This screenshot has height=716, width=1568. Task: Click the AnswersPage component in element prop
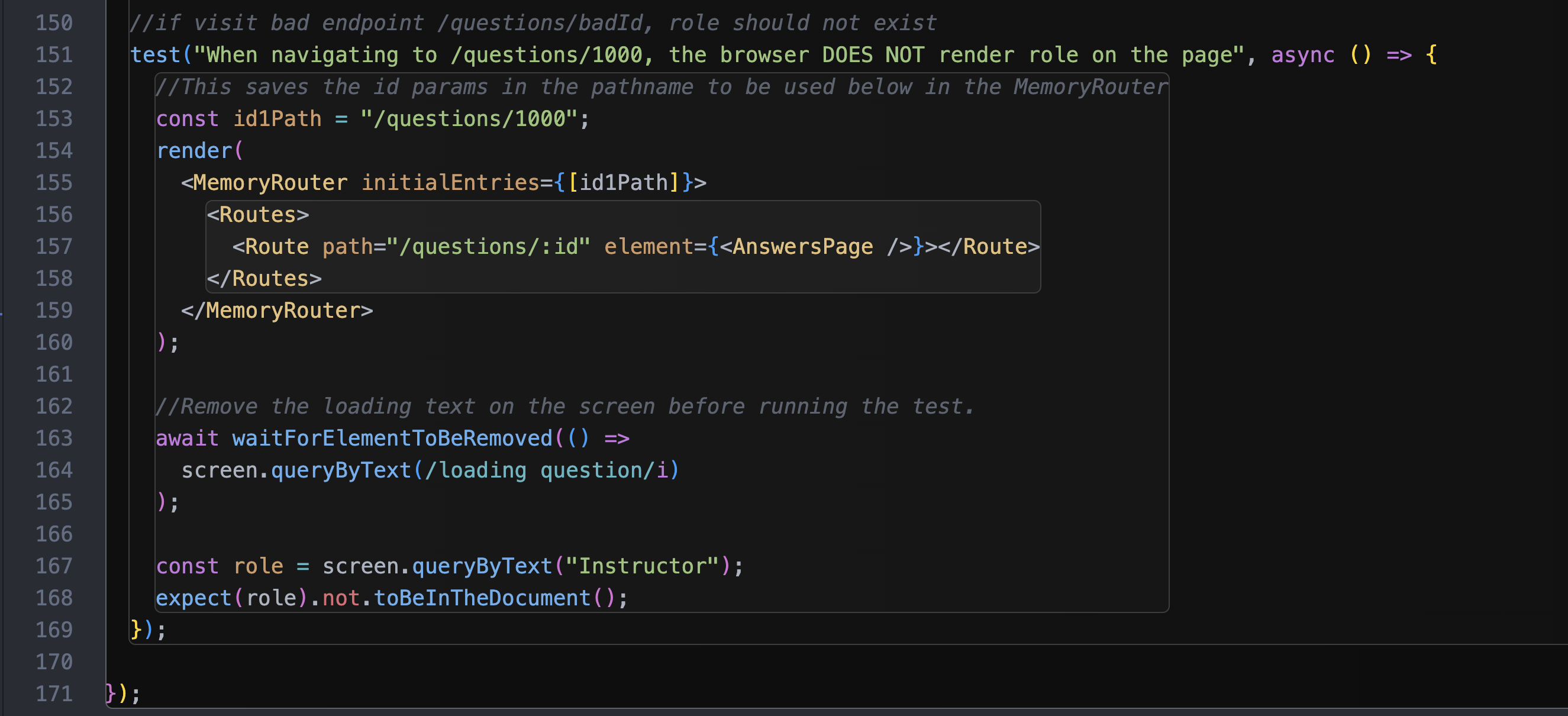coord(802,247)
